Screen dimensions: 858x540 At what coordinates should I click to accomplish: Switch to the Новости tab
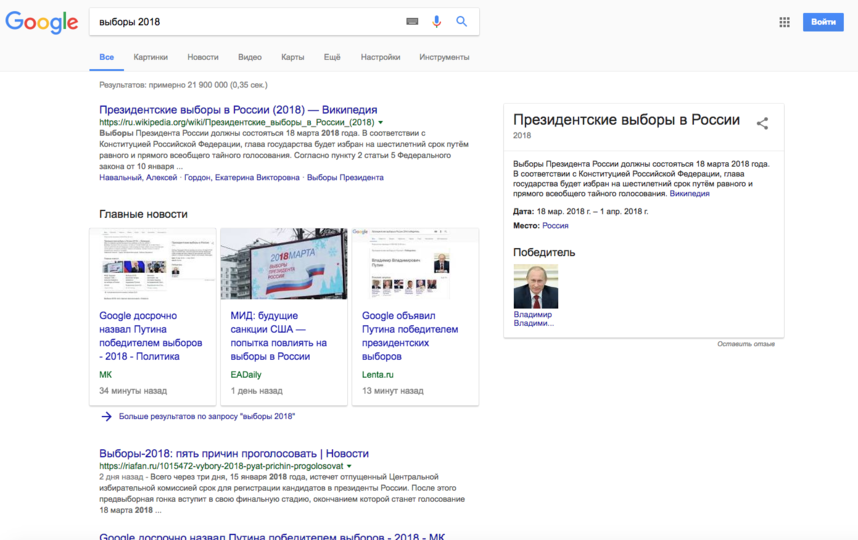pos(202,57)
